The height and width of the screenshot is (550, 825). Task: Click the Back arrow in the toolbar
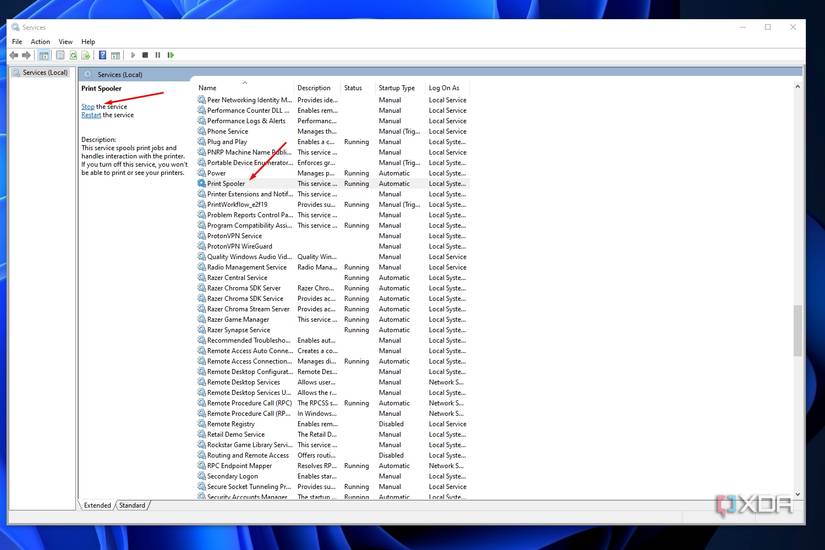[x=14, y=55]
